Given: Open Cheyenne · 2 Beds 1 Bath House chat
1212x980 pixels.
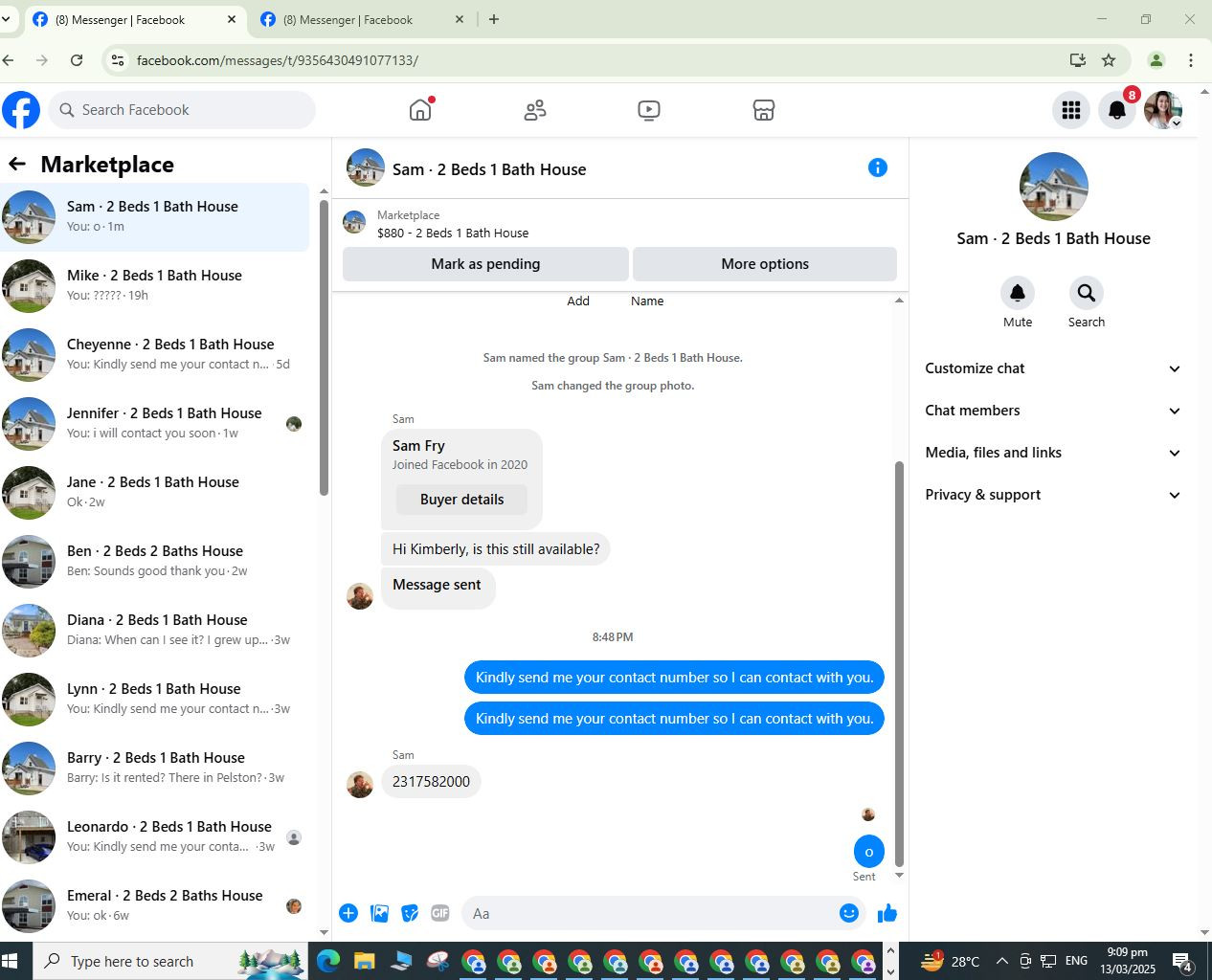Looking at the screenshot, I should [x=155, y=354].
